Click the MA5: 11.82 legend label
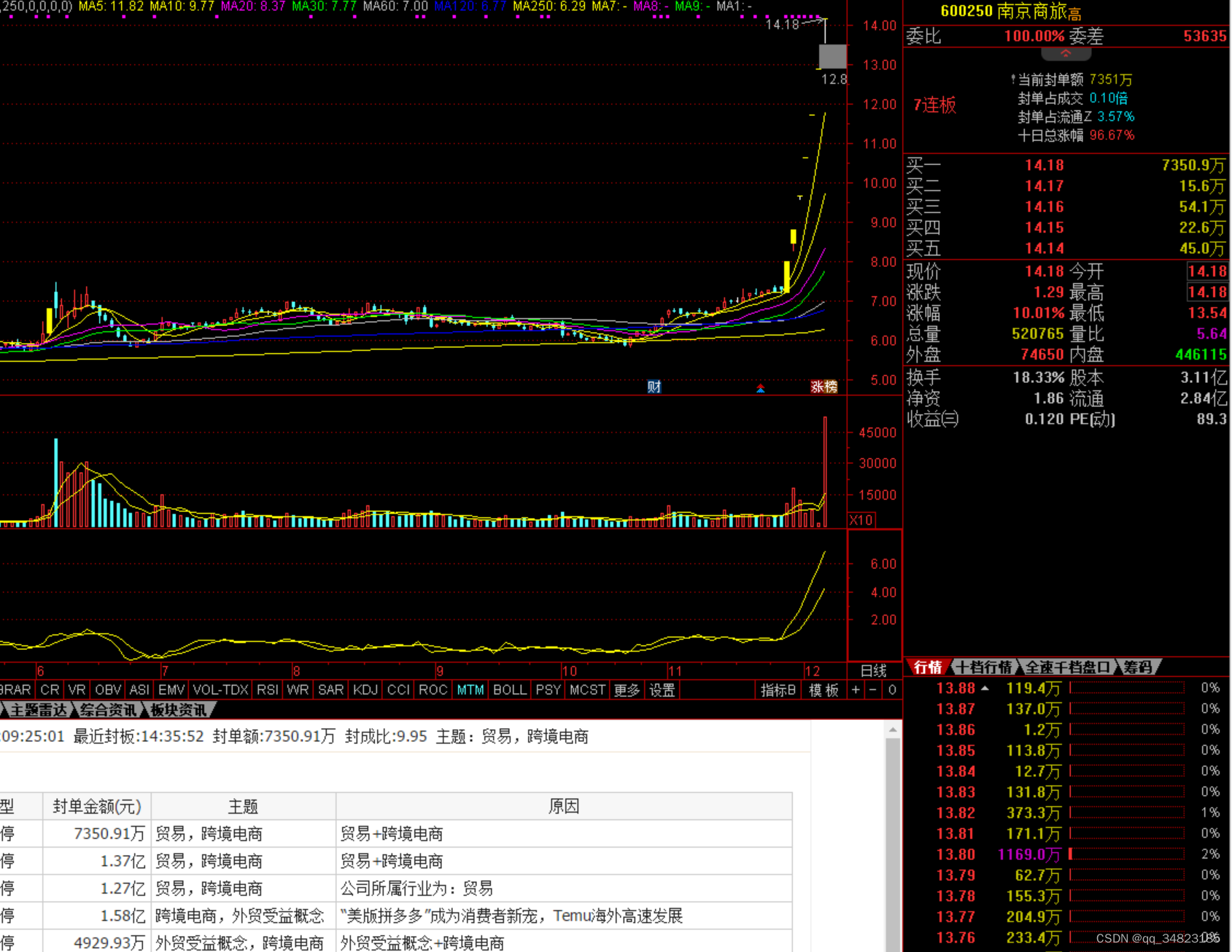This screenshot has width=1232, height=952. click(111, 7)
